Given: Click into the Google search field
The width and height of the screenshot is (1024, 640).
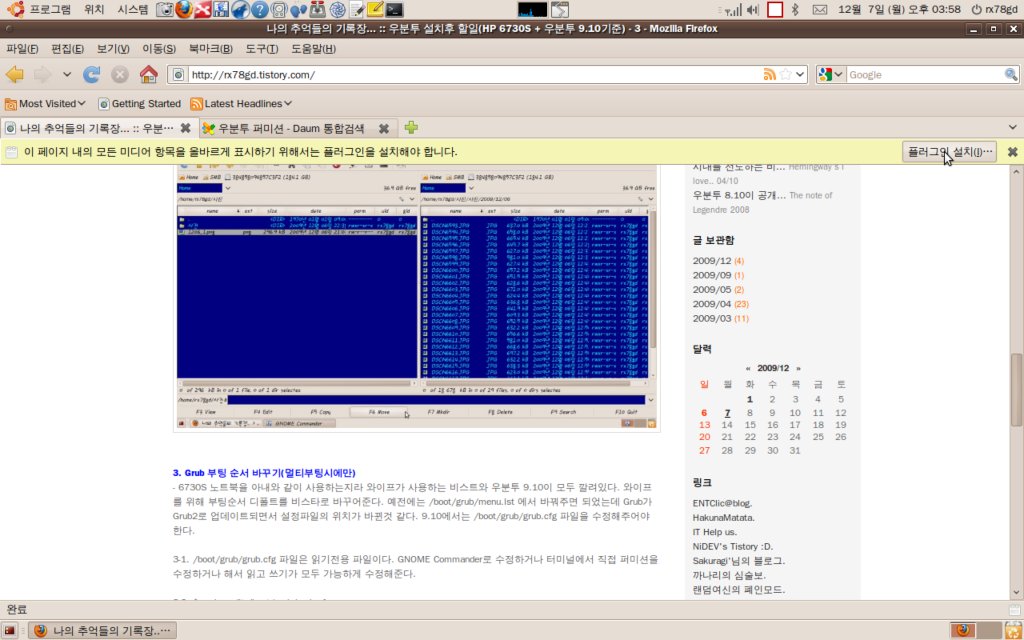Looking at the screenshot, I should (x=924, y=74).
